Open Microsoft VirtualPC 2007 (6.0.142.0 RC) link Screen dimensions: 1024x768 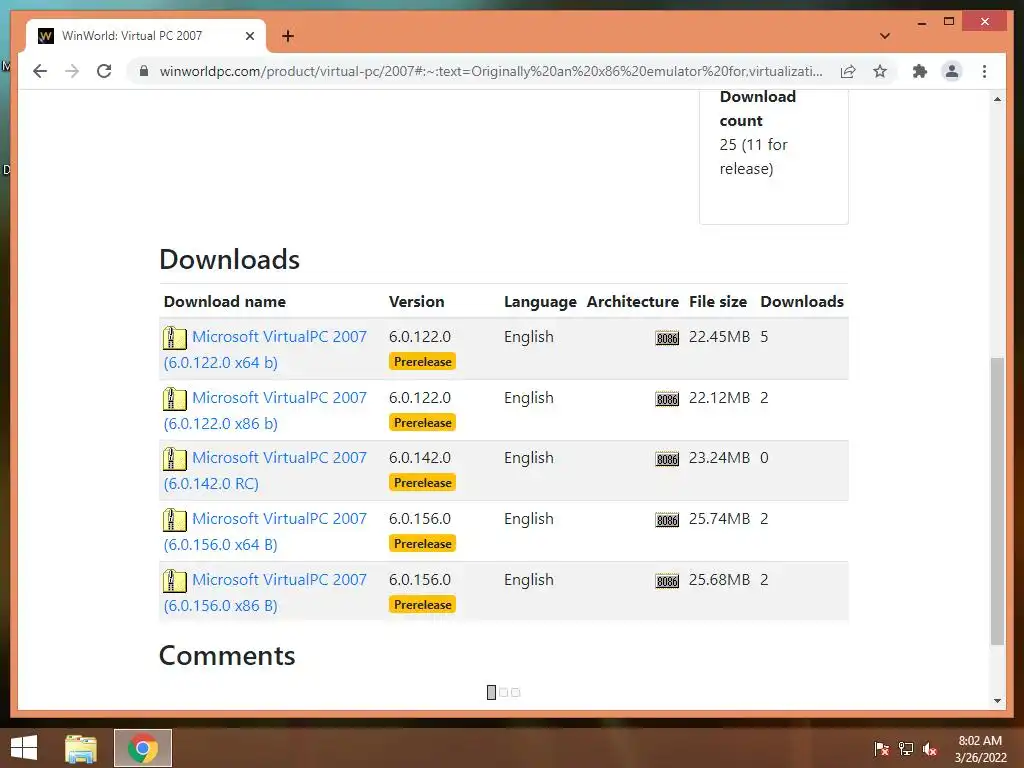[x=265, y=470]
